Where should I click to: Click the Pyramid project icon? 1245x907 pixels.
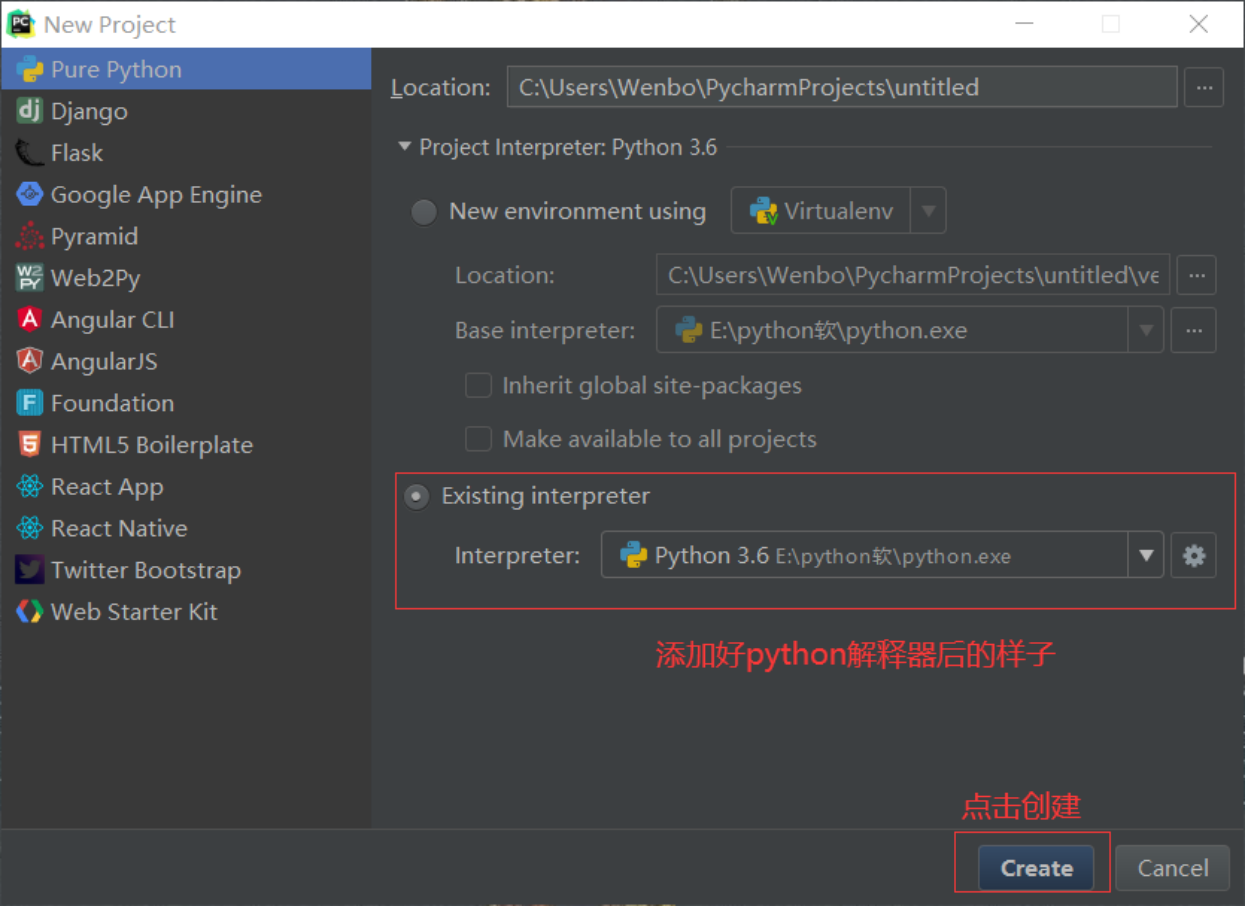(30, 236)
